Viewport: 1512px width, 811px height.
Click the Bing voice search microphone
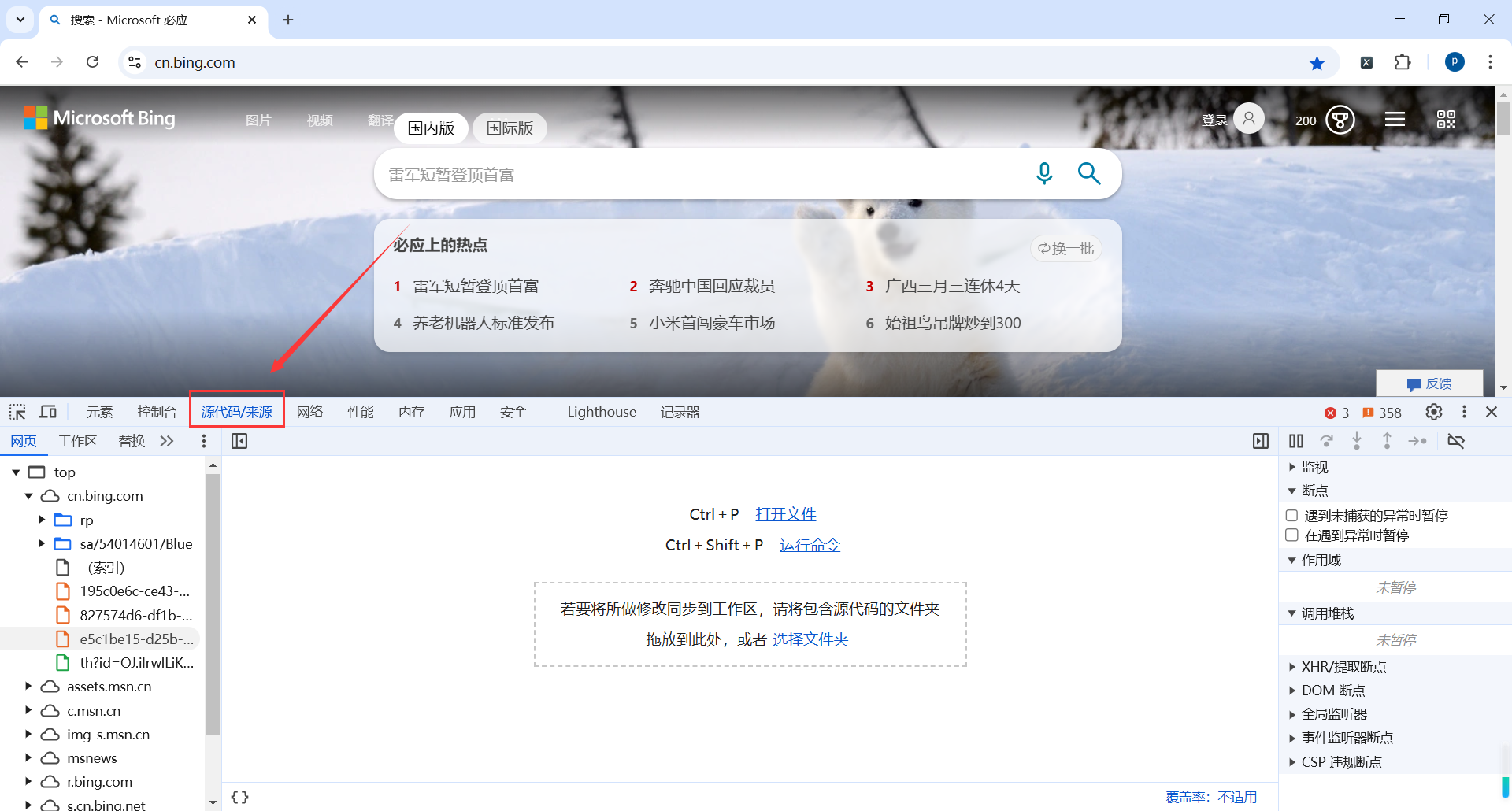(1044, 173)
